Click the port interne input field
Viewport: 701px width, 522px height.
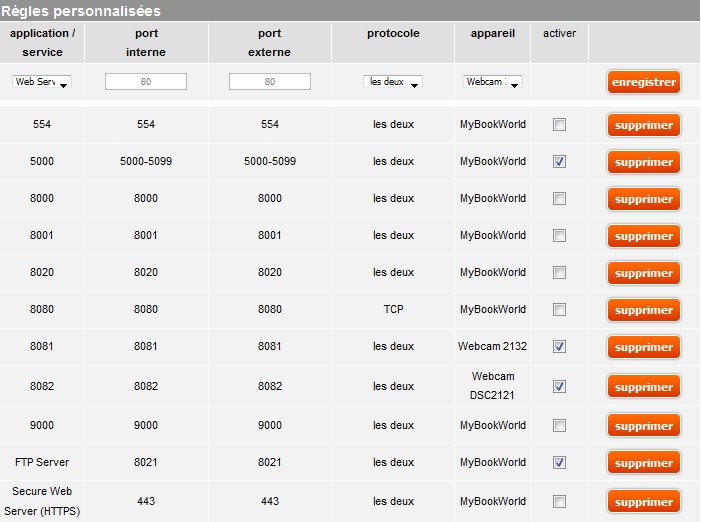pyautogui.click(x=146, y=82)
